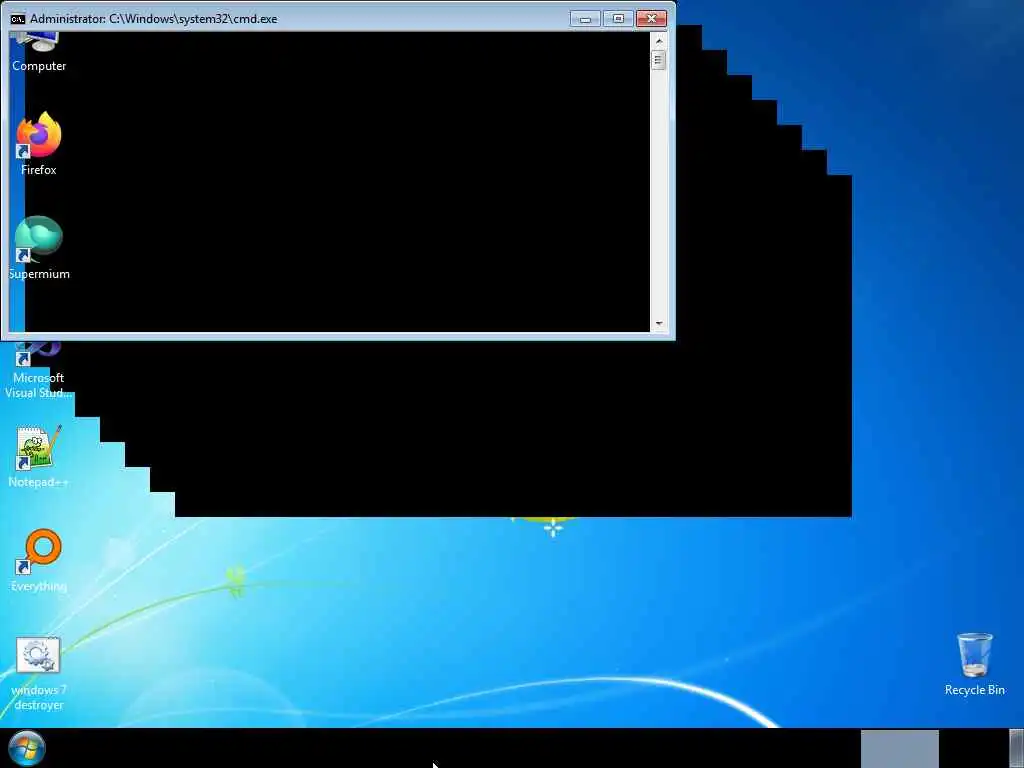
Task: Minimize the cmd.exe window
Action: (585, 19)
